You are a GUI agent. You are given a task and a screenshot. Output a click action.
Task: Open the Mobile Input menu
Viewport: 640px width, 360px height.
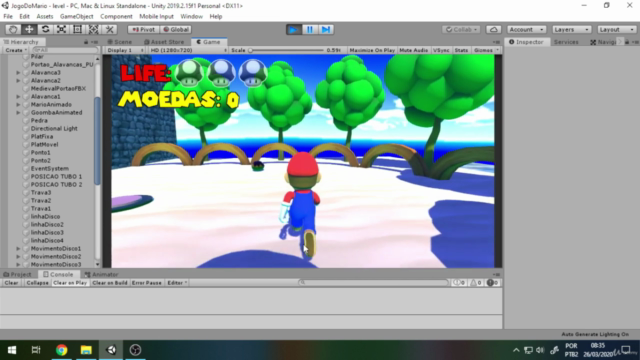pos(156,17)
